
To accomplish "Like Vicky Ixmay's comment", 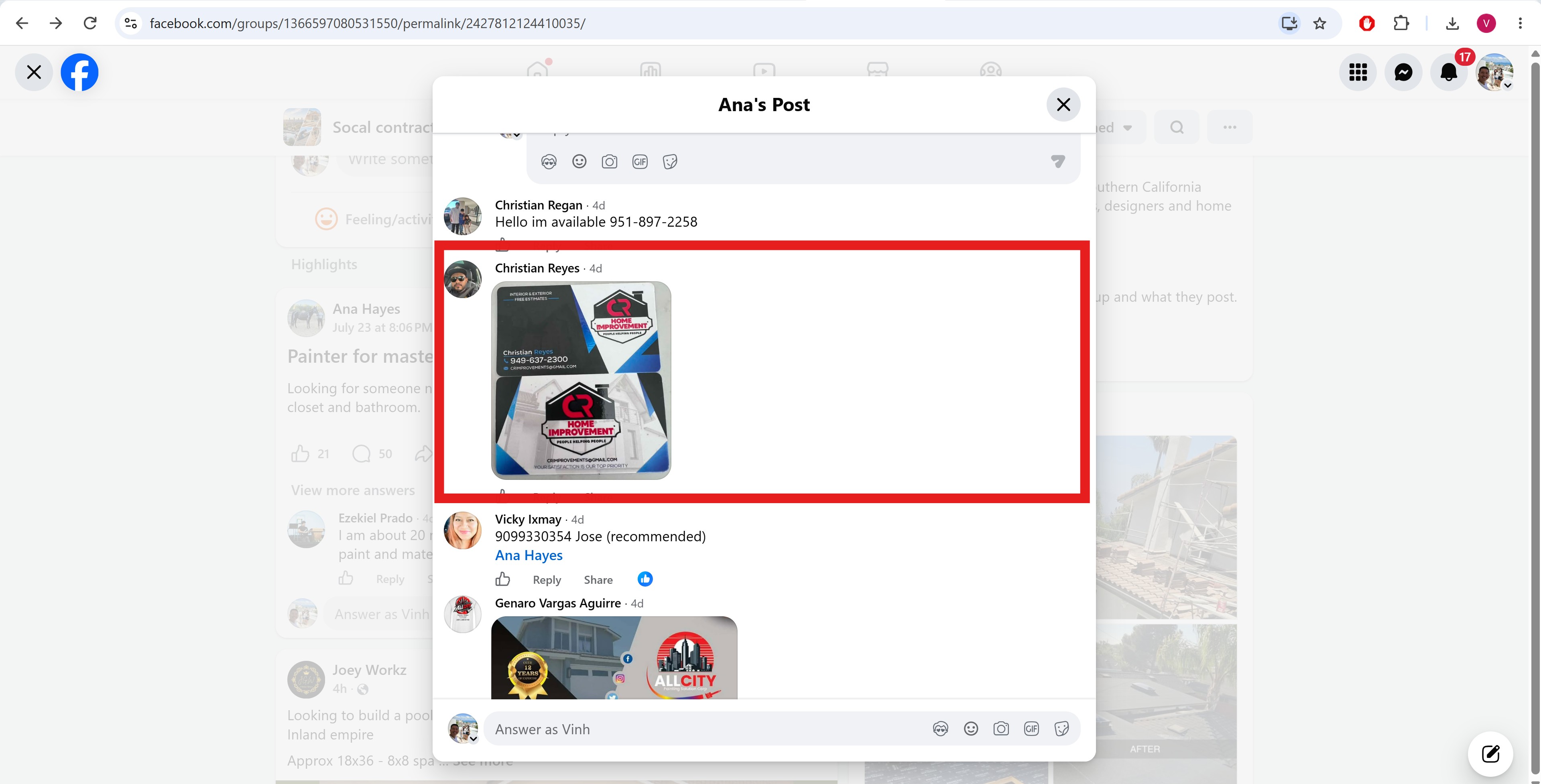I will pyautogui.click(x=502, y=579).
